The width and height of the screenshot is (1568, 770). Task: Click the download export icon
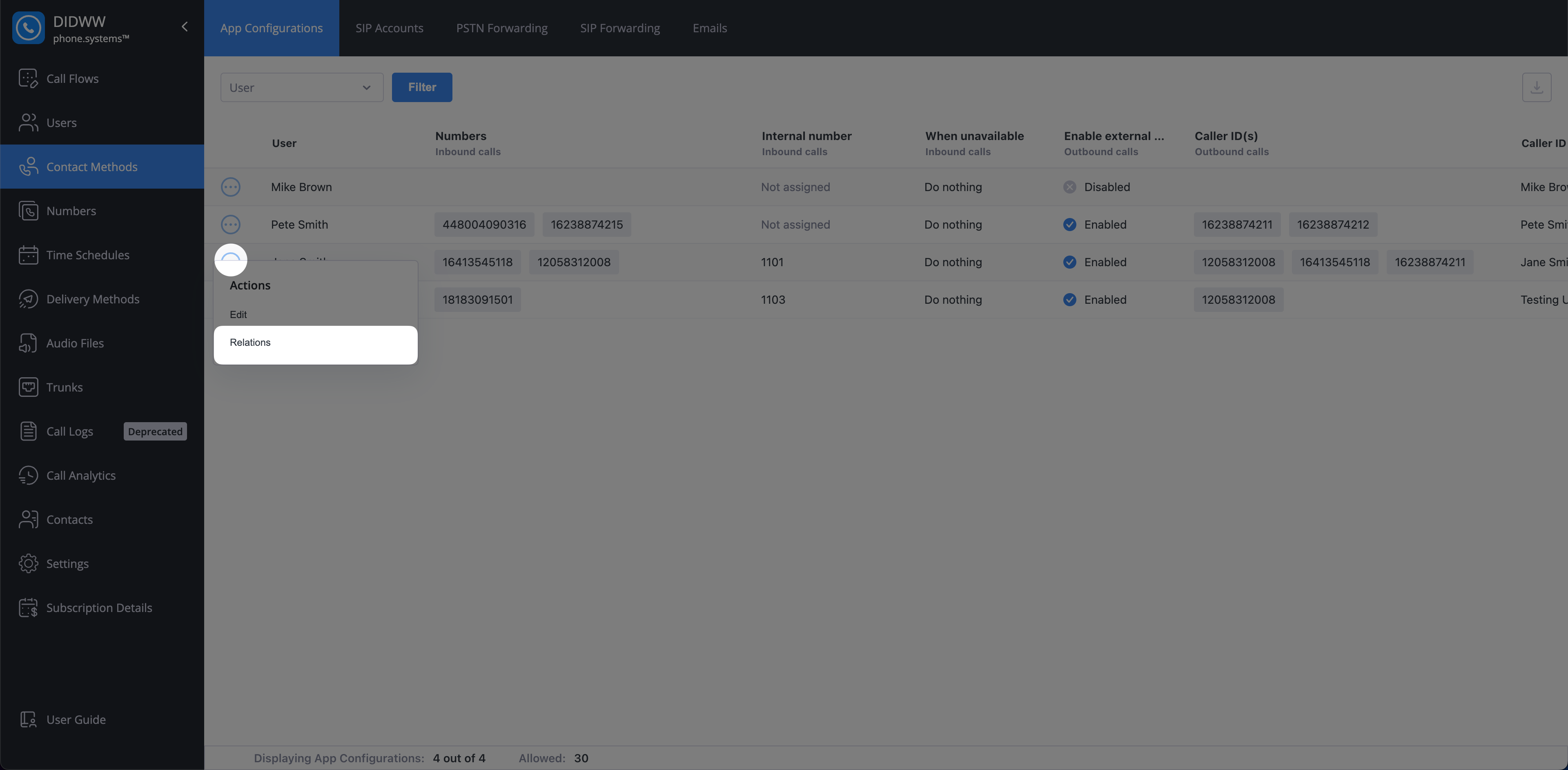(1536, 88)
